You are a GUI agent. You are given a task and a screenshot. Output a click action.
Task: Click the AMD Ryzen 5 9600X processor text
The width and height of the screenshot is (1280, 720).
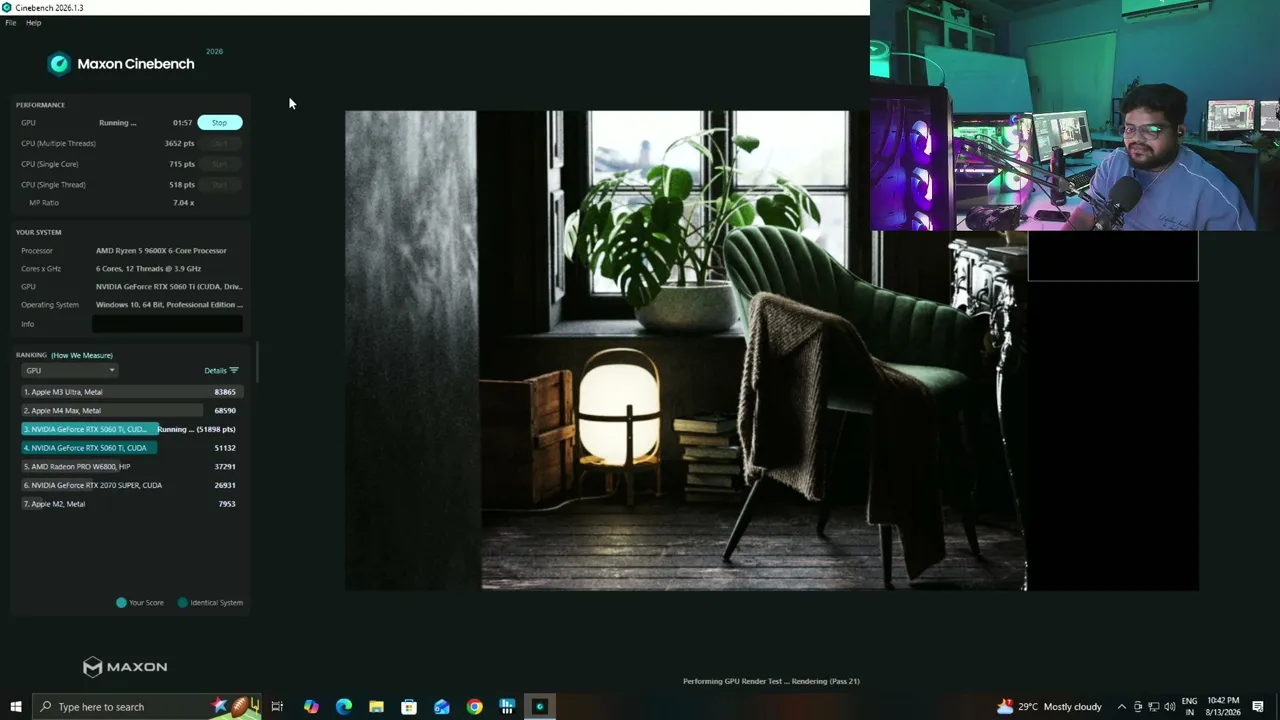coord(161,251)
